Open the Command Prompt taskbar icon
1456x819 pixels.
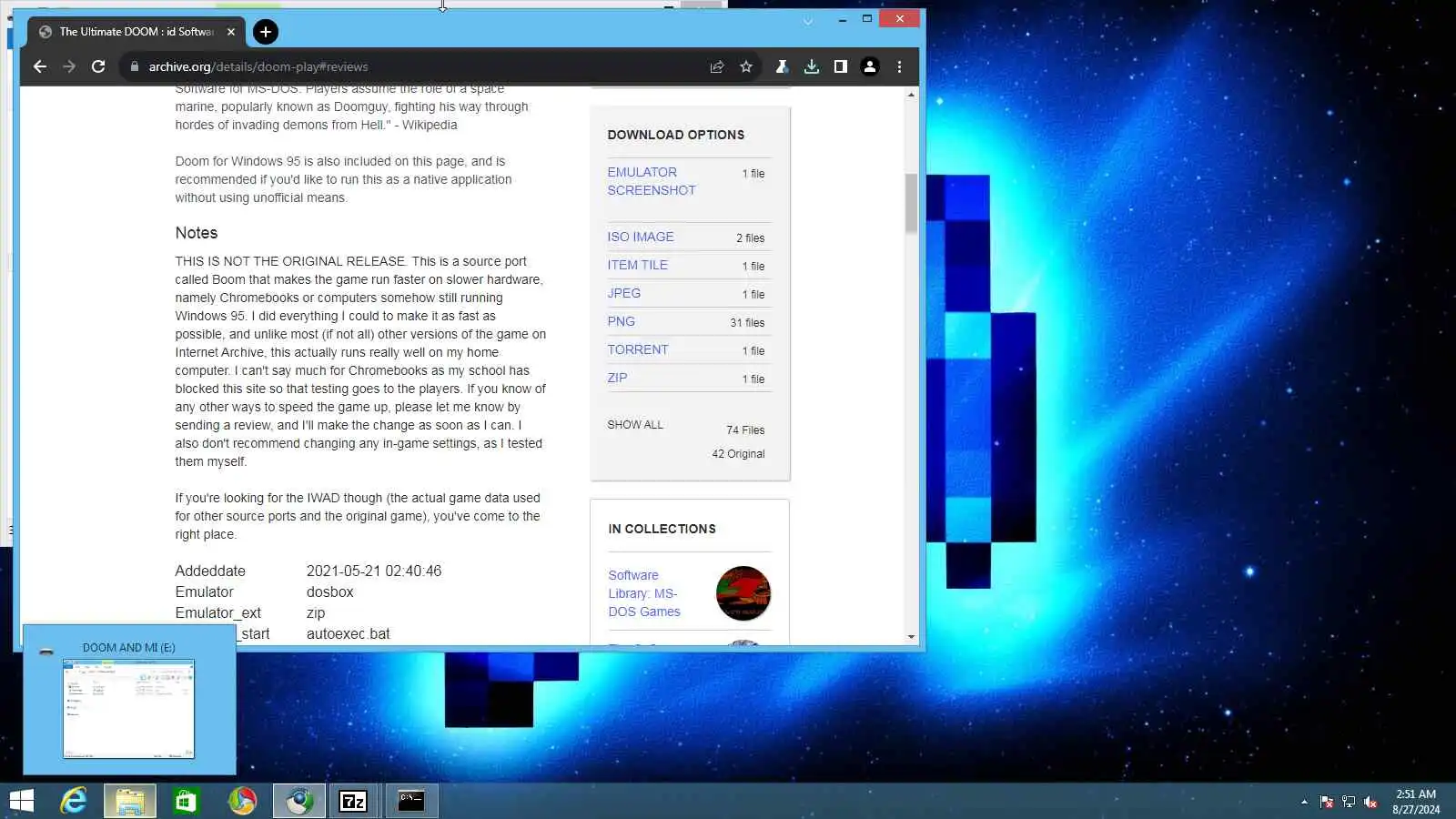click(411, 801)
